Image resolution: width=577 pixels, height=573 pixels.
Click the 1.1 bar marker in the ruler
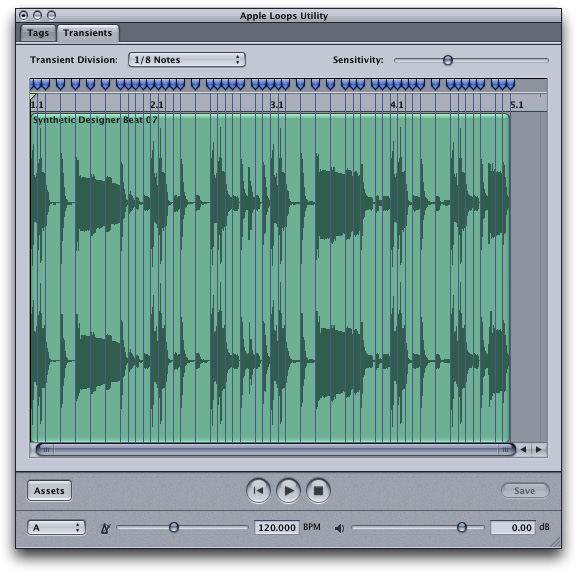37,105
